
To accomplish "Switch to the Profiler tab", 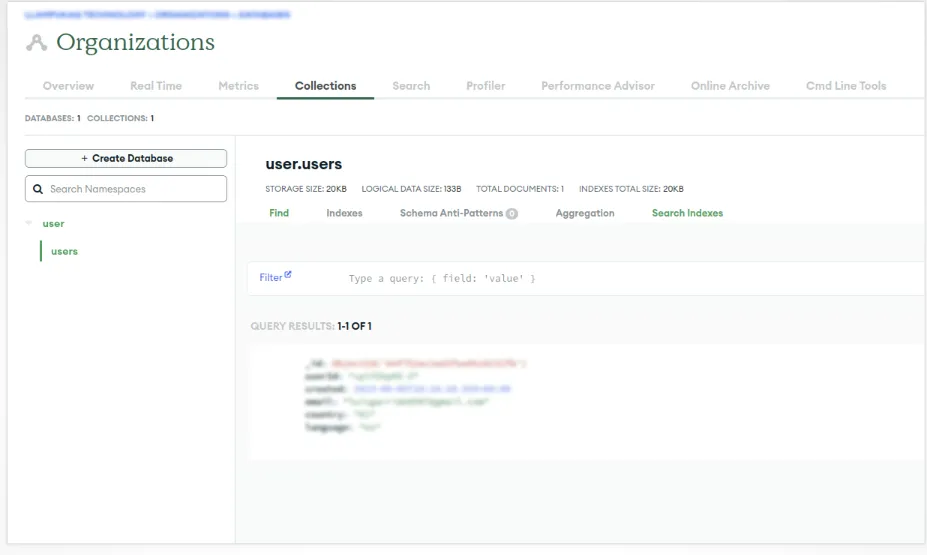I will coord(485,86).
